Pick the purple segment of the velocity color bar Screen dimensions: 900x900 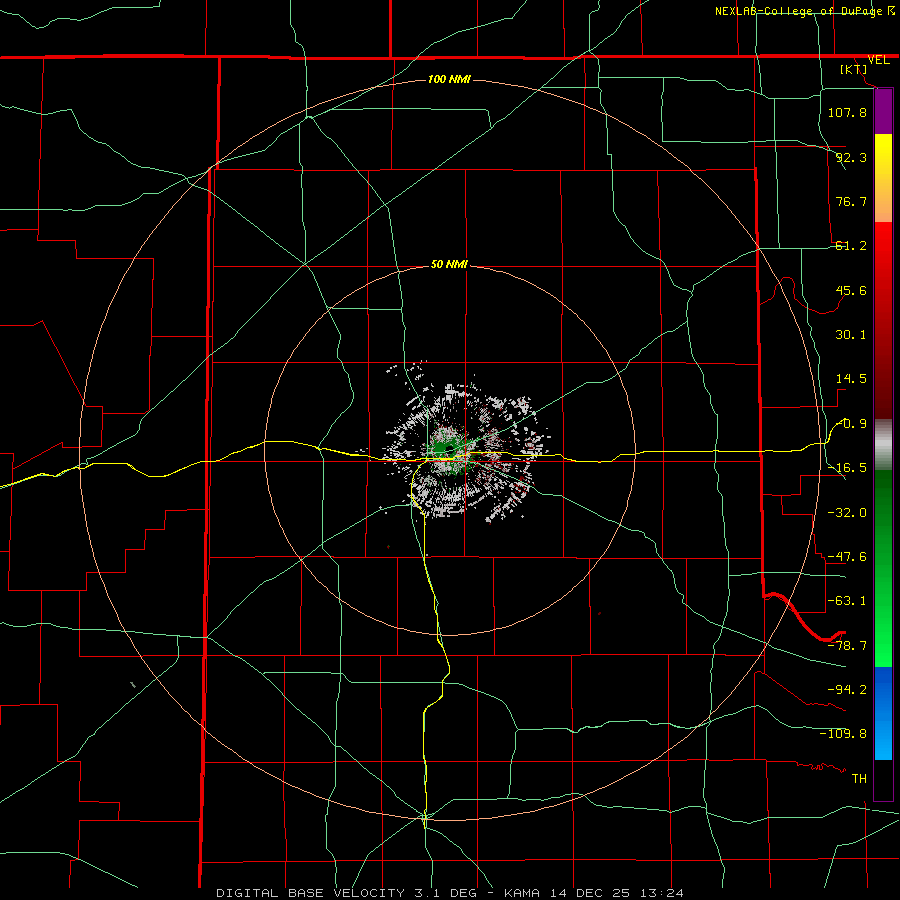pos(883,111)
